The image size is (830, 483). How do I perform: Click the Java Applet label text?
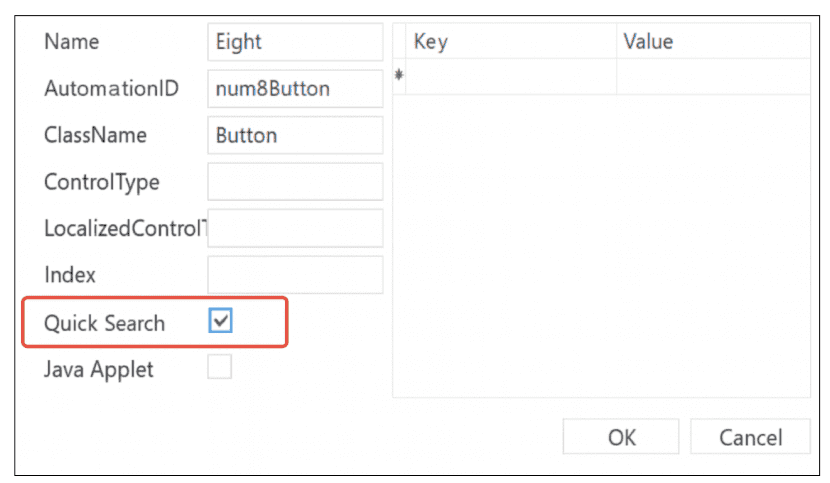99,369
